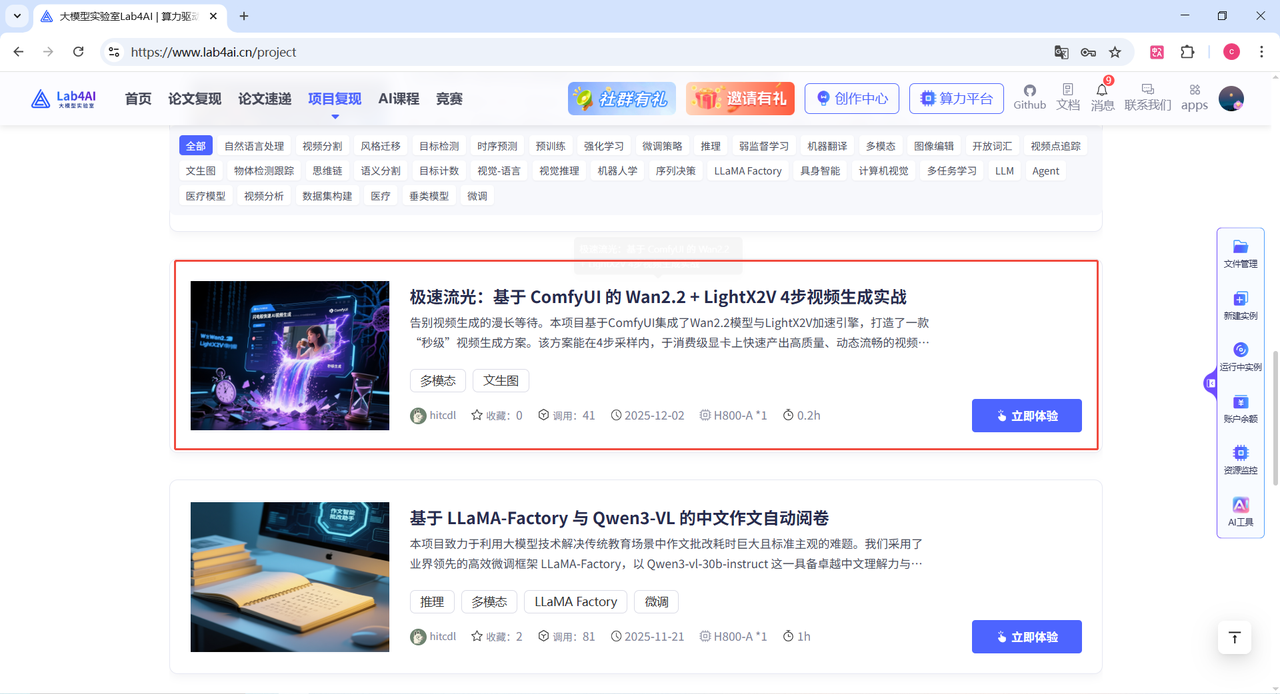Filter by LLaMA Factory tag in the filter bar

point(748,171)
